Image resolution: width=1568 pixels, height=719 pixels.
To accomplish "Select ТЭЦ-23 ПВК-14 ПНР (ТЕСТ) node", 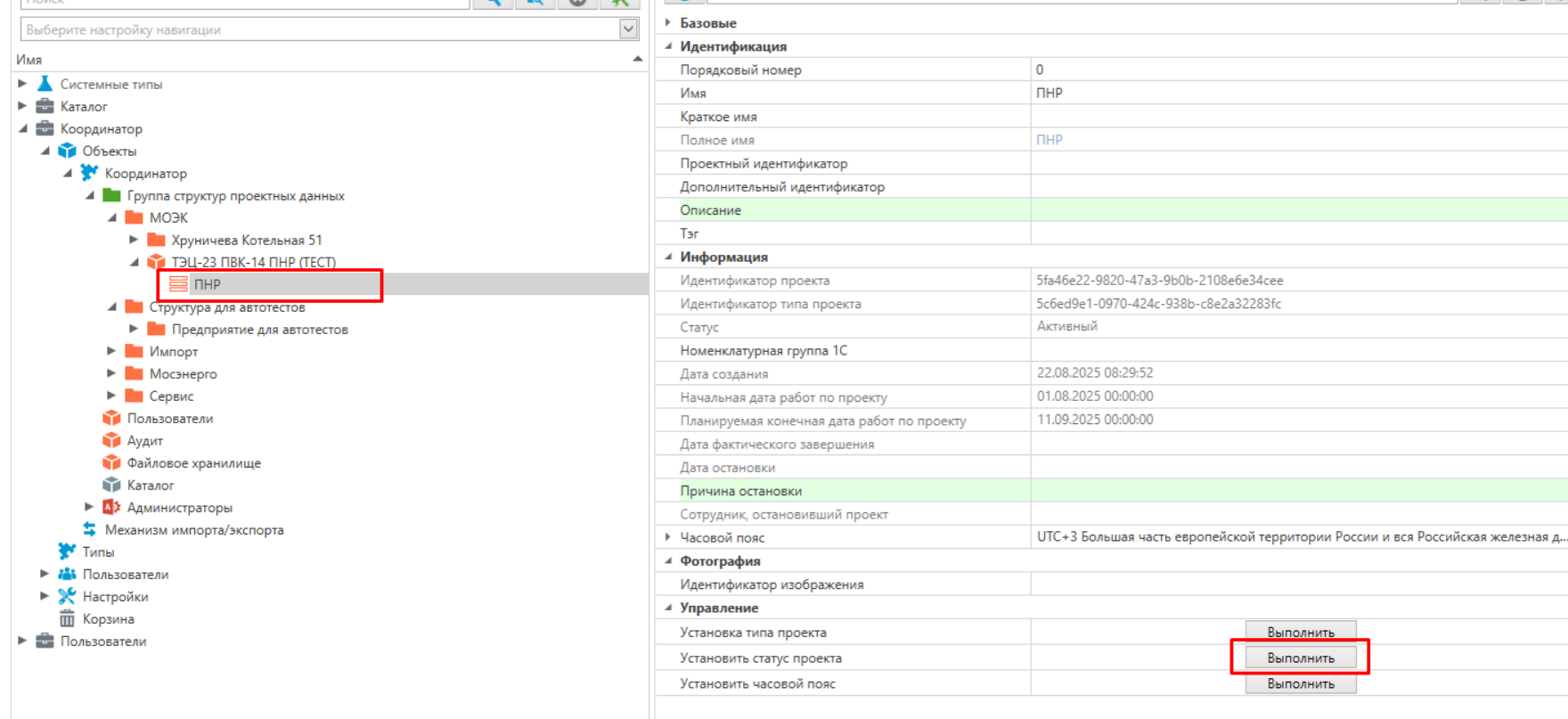I will [253, 262].
